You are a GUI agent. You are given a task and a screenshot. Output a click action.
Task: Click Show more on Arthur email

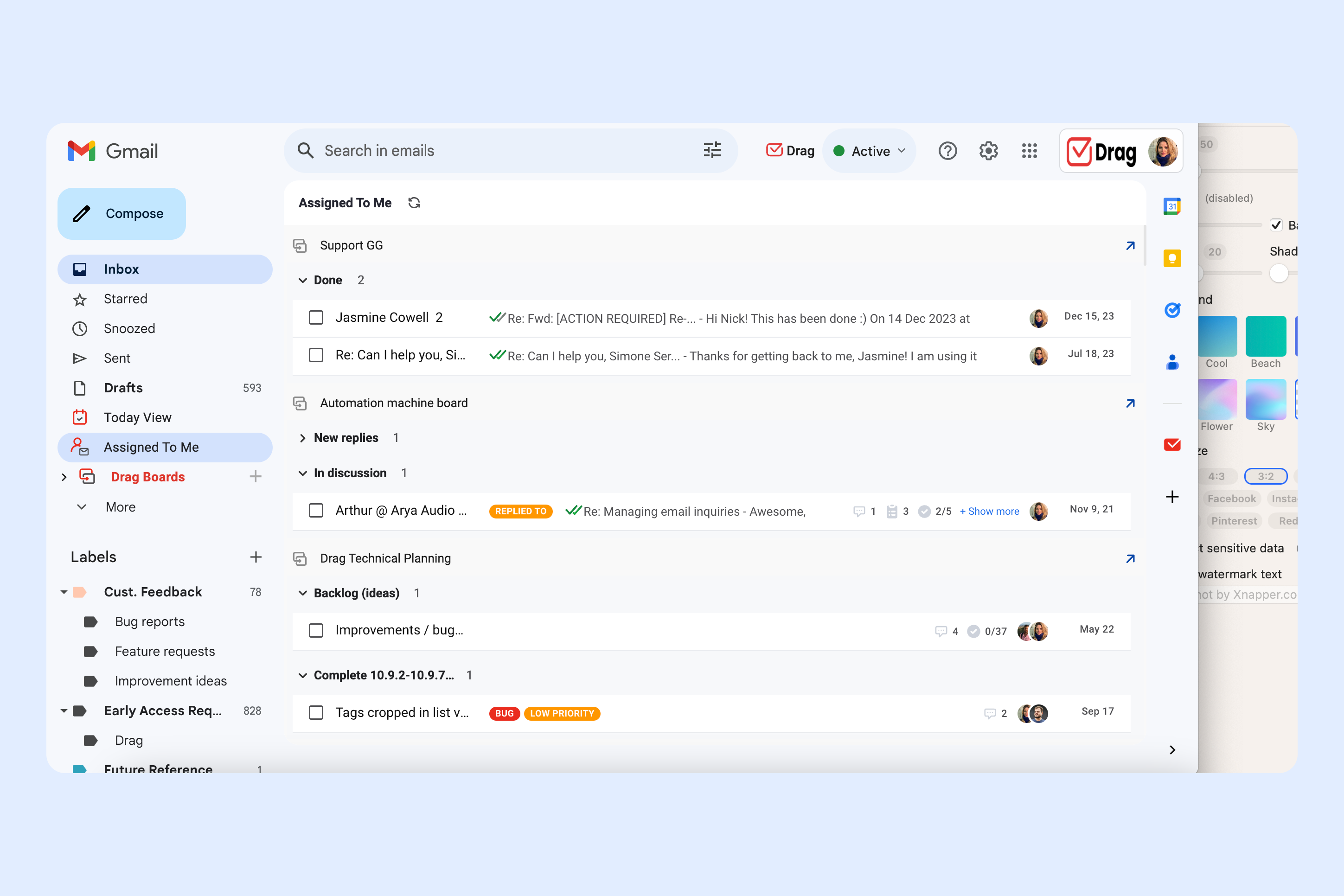(989, 512)
